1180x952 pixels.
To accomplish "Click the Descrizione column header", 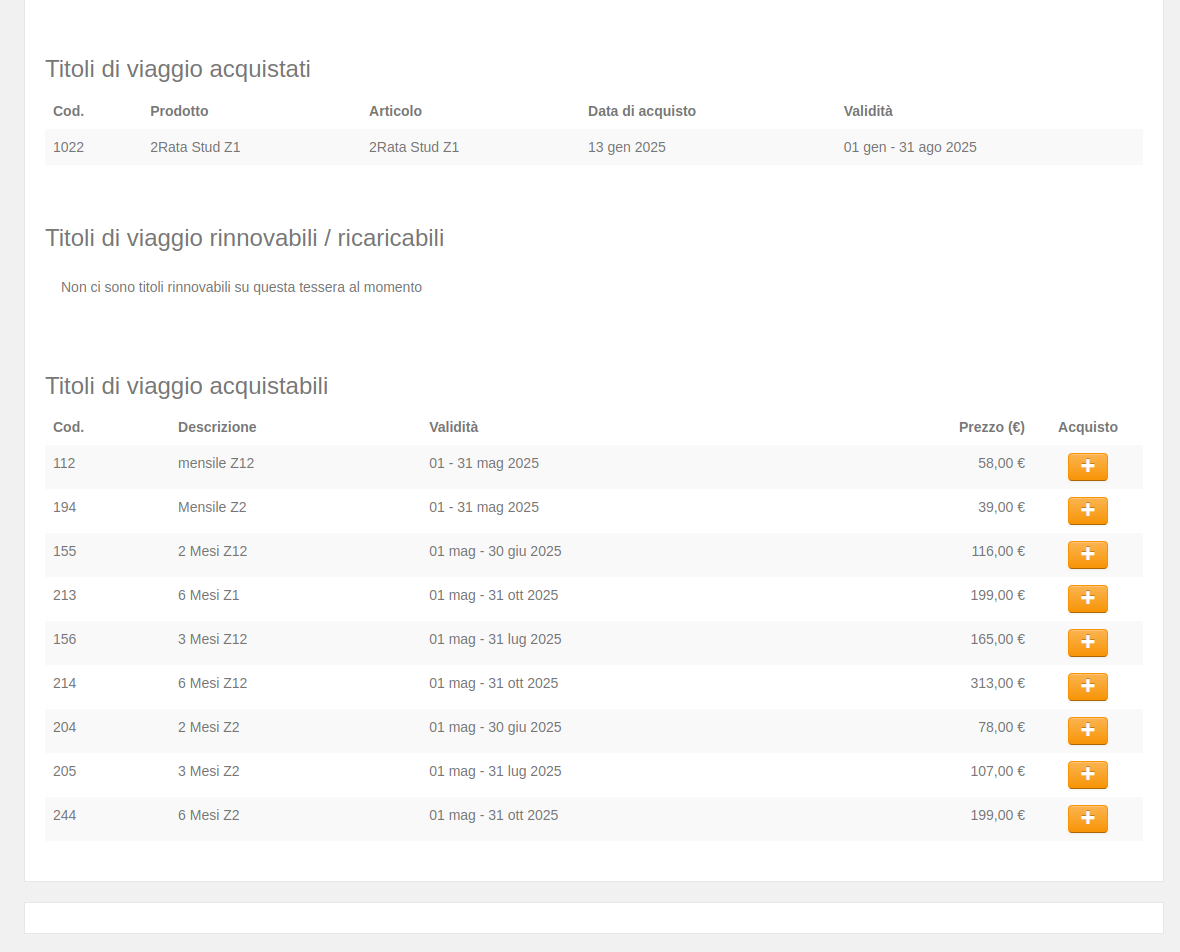I will click(x=217, y=427).
